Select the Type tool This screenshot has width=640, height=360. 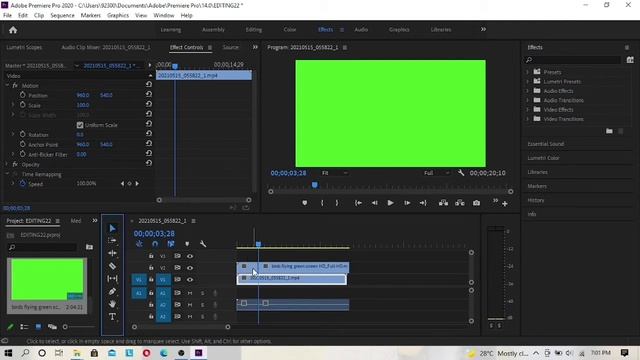pyautogui.click(x=112, y=317)
